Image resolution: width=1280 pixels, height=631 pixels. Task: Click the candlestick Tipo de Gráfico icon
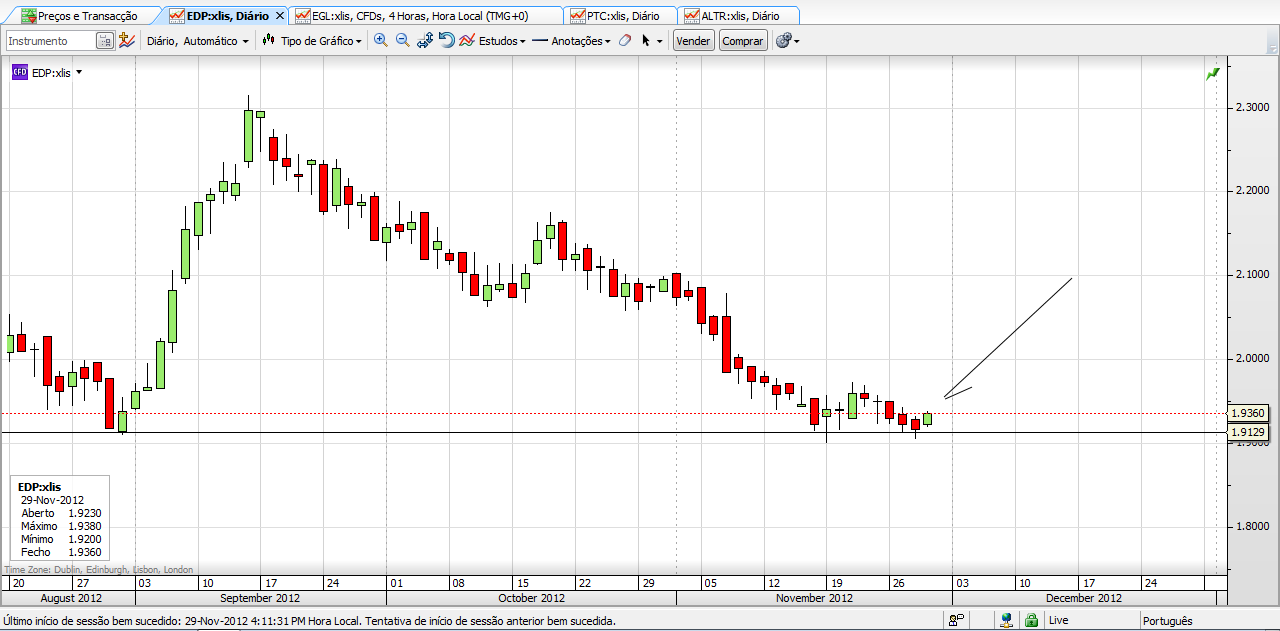[268, 41]
